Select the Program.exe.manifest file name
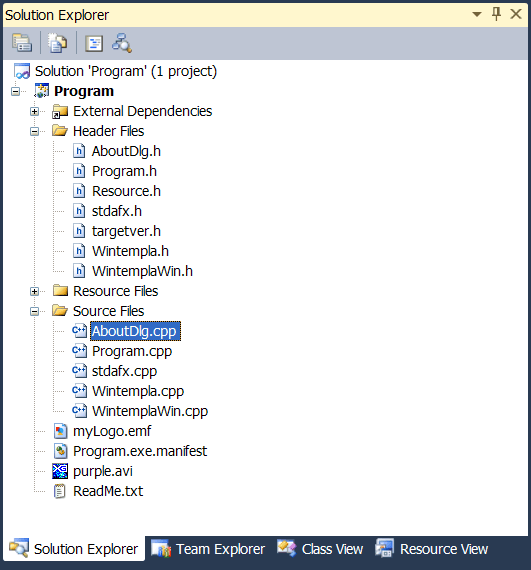531x570 pixels. click(x=140, y=451)
